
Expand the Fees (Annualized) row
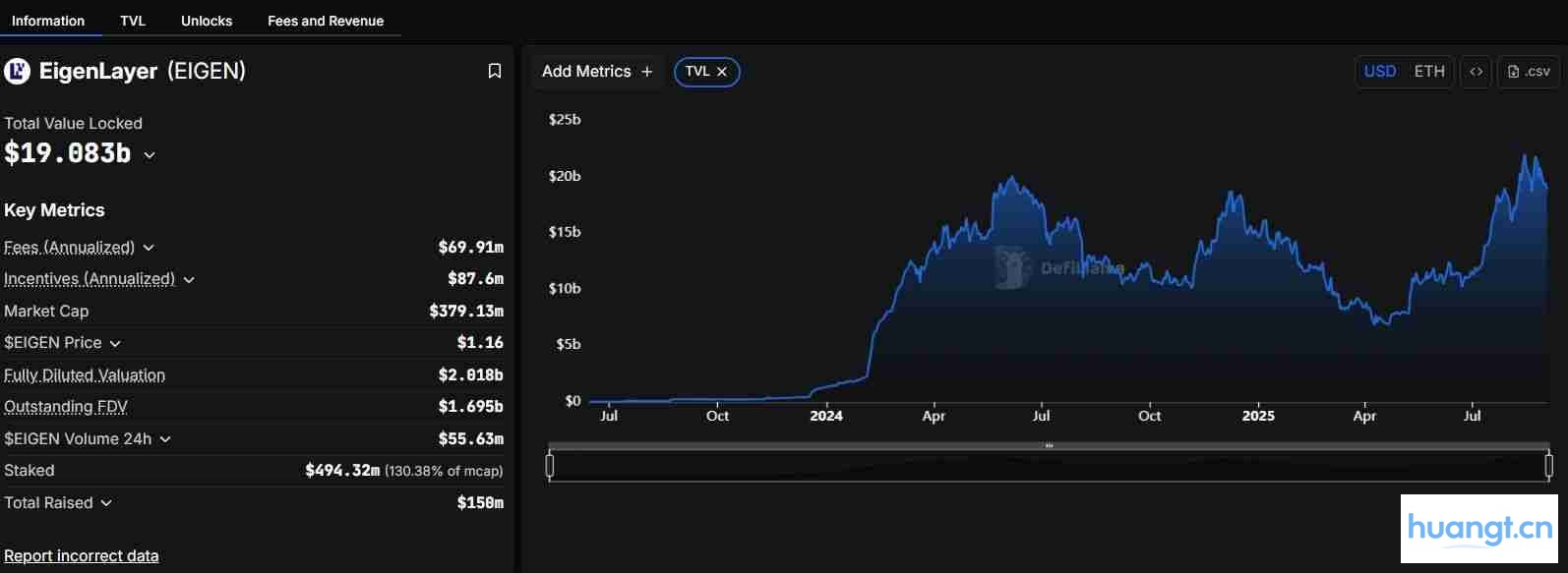(x=149, y=248)
